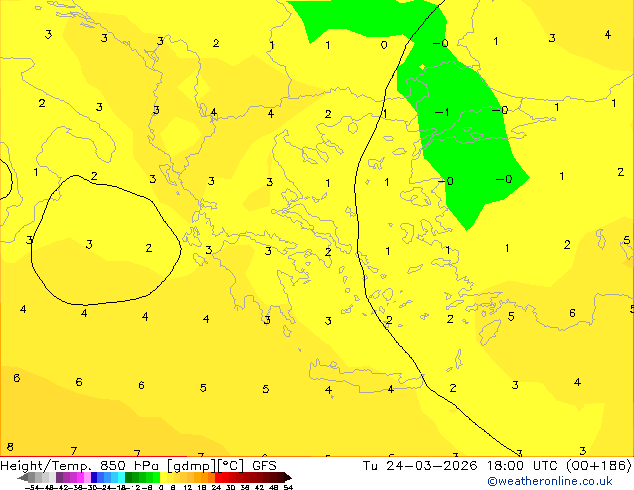Open the weatheronline.co.uk credit link
634x490 pixels.
[550, 481]
